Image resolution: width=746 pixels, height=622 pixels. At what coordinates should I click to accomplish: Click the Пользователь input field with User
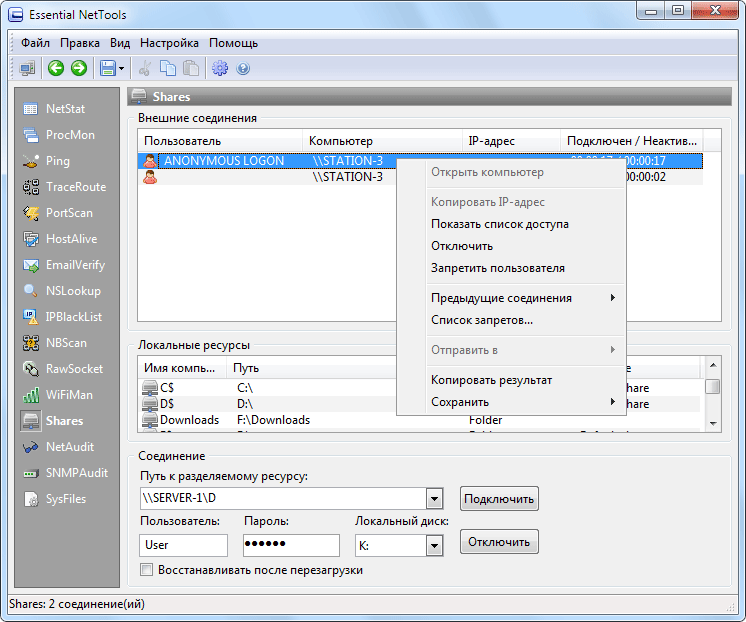click(184, 545)
